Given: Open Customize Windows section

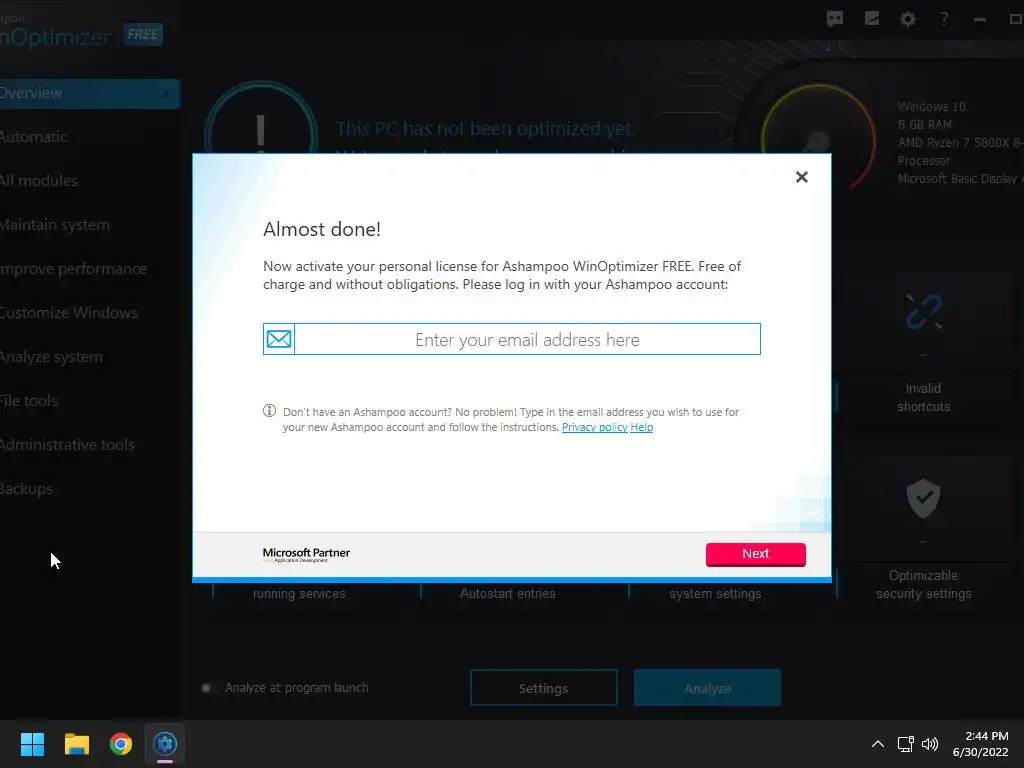Looking at the screenshot, I should click(69, 313).
